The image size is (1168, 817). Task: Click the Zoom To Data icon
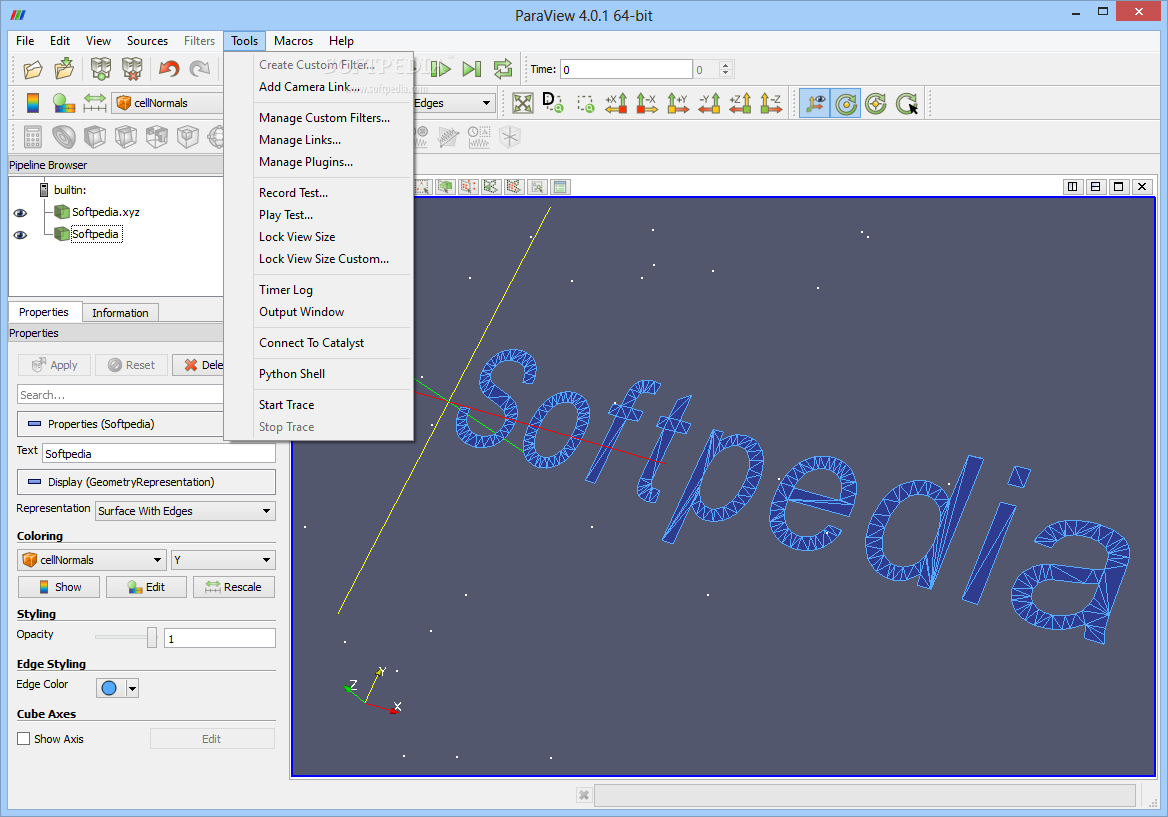pos(553,103)
